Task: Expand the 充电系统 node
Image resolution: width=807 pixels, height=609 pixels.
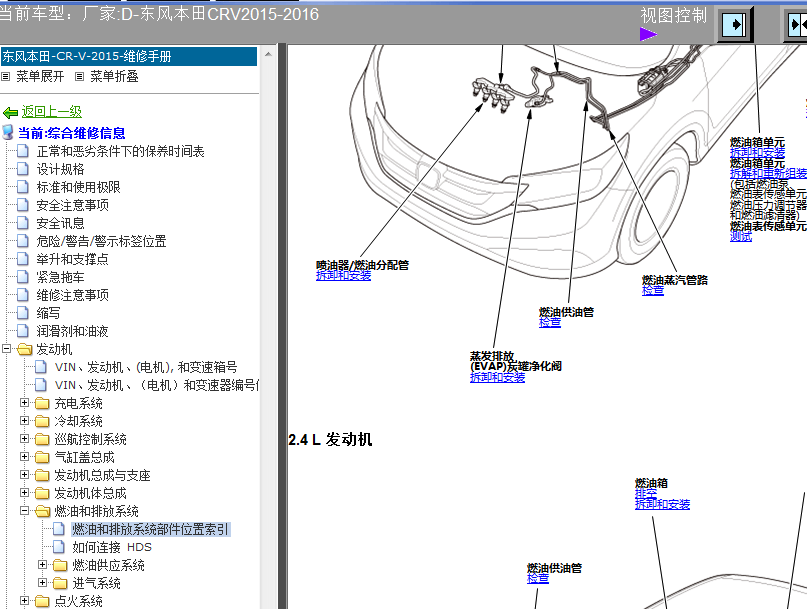Action: [x=24, y=403]
